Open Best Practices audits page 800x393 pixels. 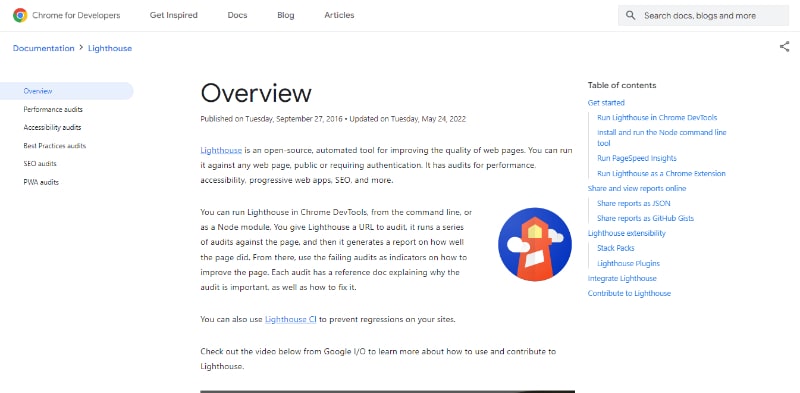point(55,146)
